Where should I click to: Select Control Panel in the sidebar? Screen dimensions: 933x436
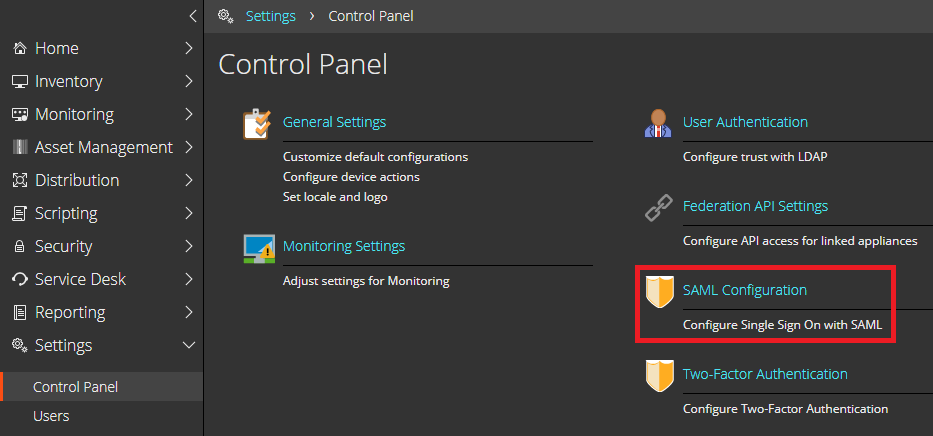tap(76, 387)
